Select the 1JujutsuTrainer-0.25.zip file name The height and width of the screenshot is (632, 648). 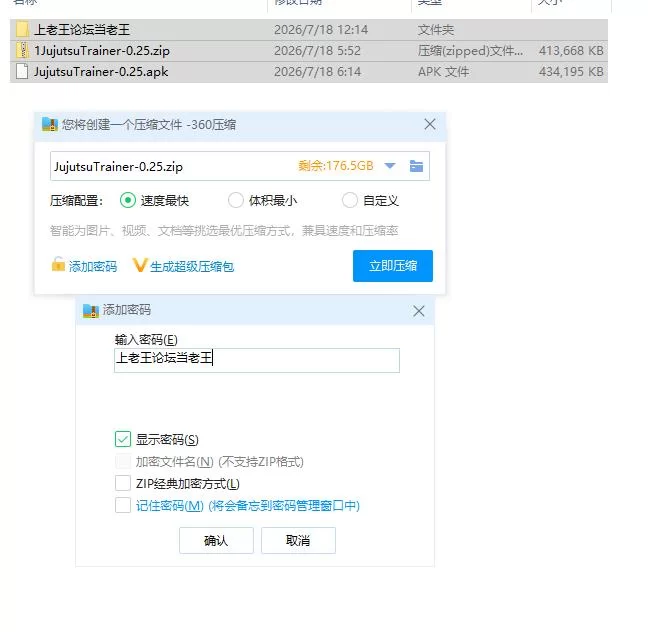click(102, 51)
